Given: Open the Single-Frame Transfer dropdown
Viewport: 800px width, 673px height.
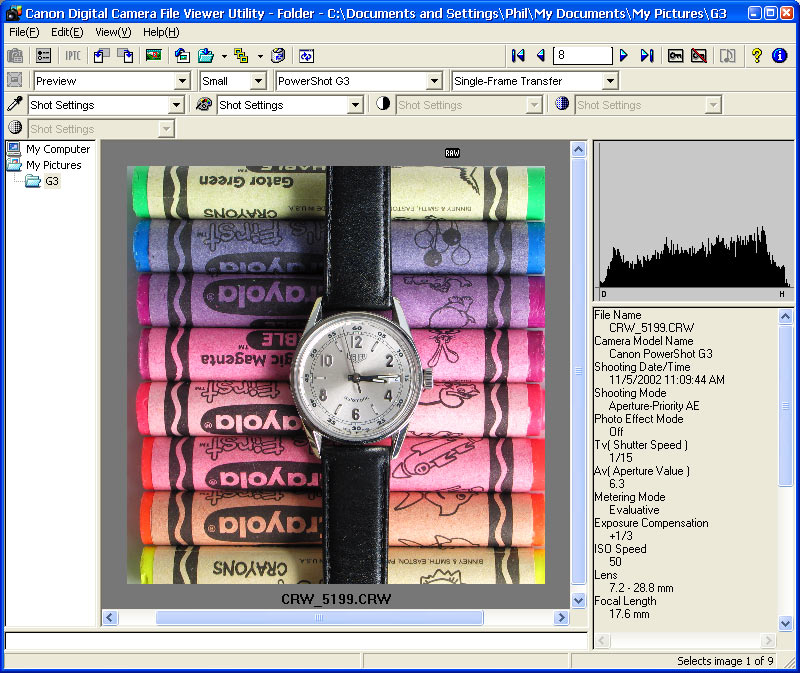Looking at the screenshot, I should coord(610,81).
